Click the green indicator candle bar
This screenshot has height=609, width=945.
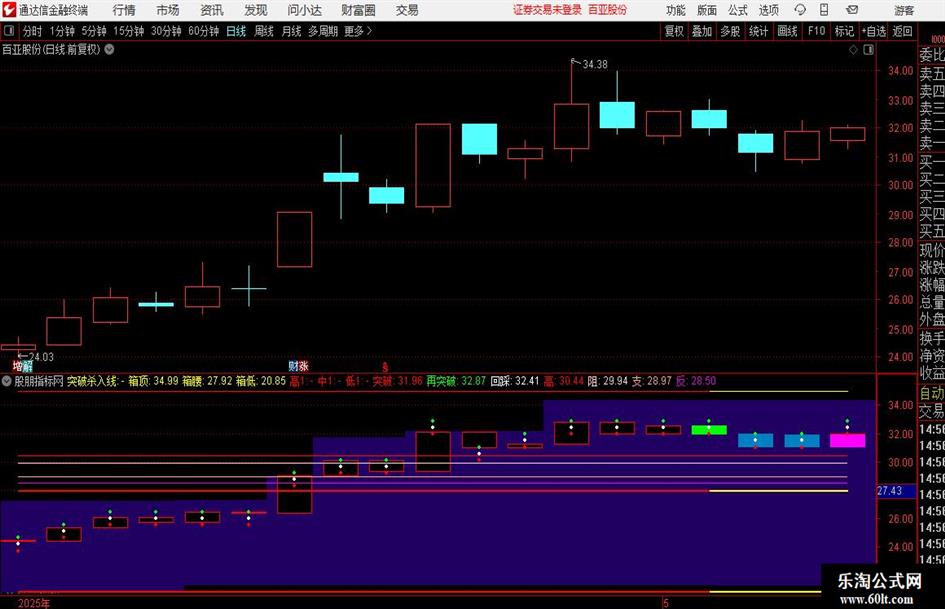pos(709,430)
